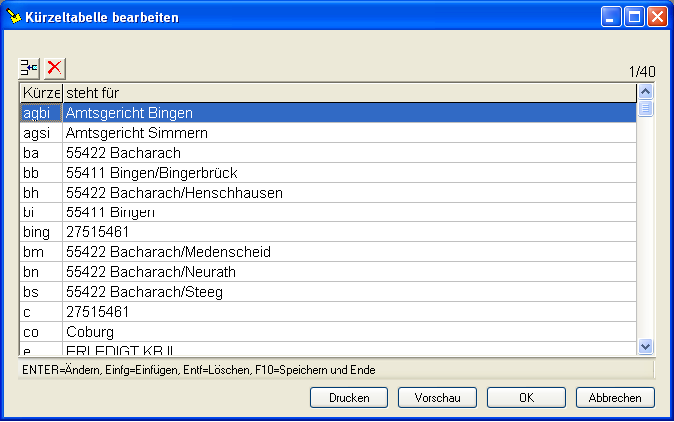Click the insert row icon
This screenshot has width=674, height=422.
pos(30,68)
